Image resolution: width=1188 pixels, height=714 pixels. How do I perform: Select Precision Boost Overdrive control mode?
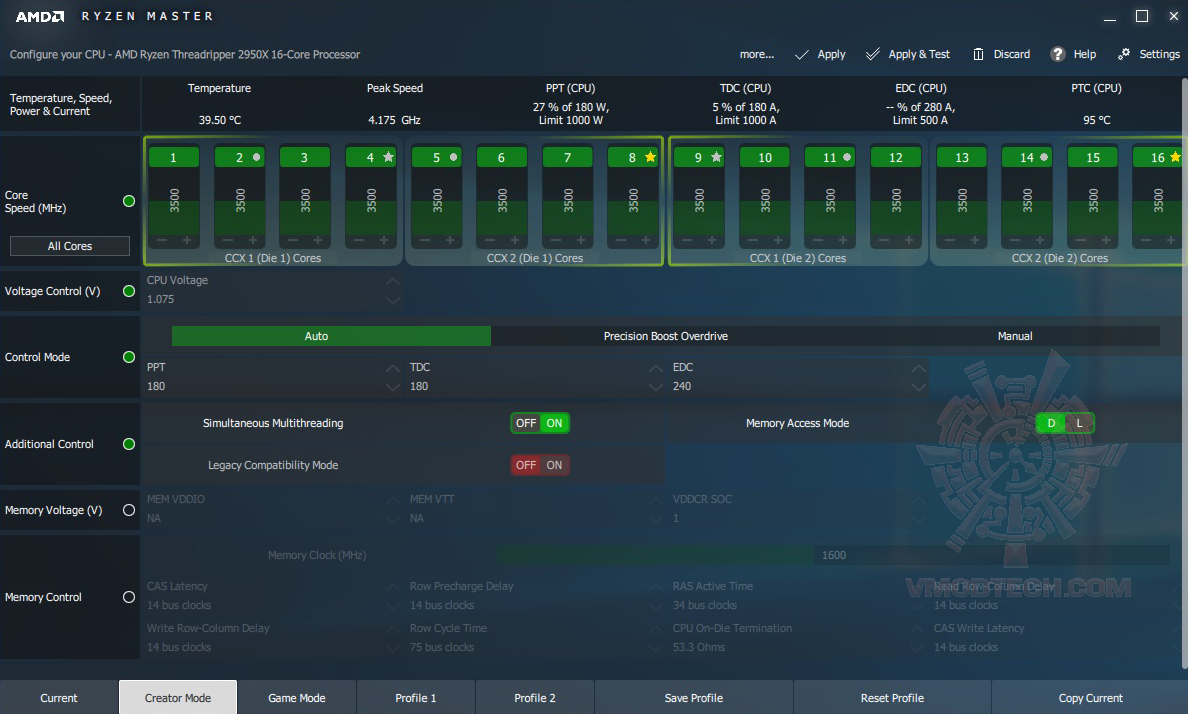pyautogui.click(x=666, y=336)
